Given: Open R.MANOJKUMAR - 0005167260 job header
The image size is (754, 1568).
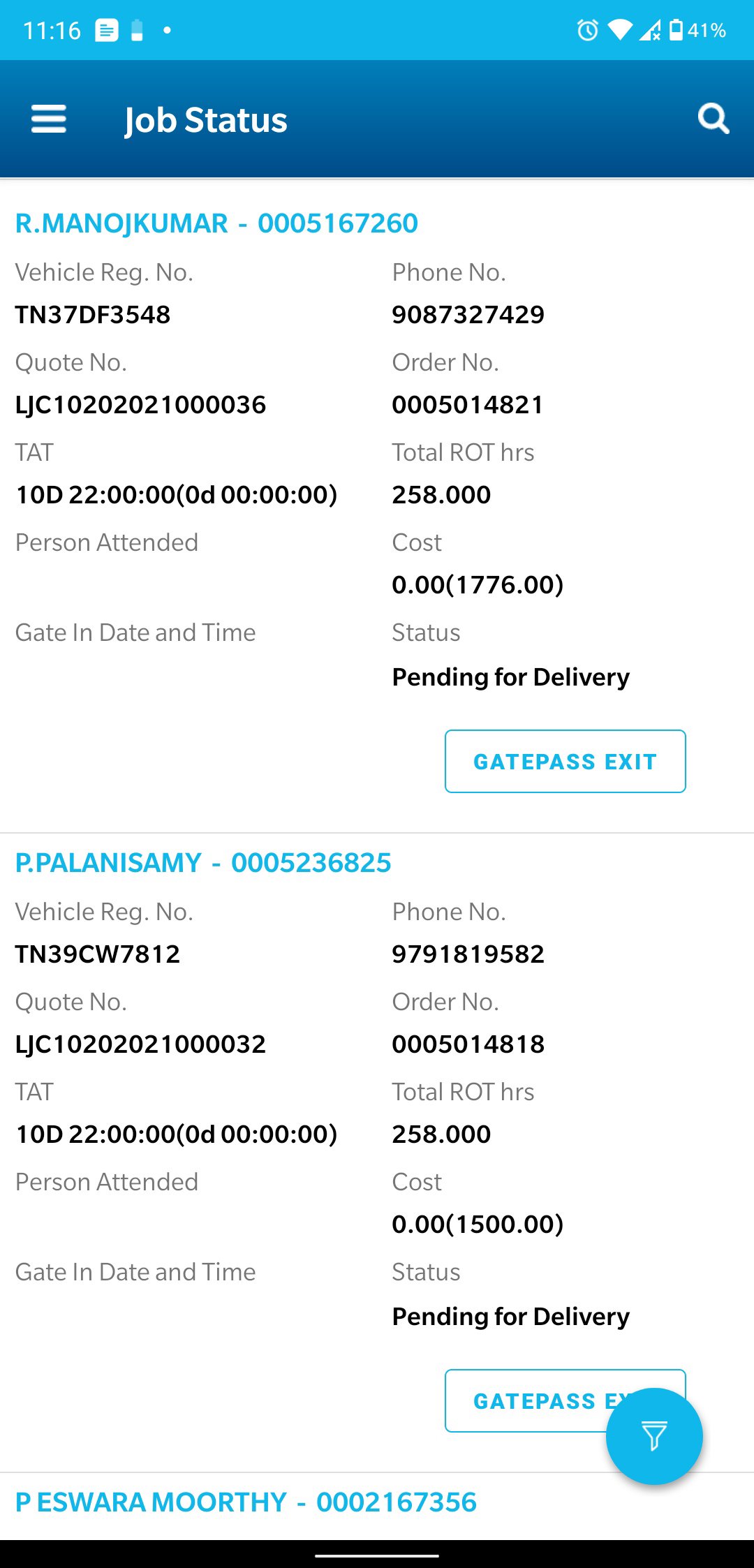Looking at the screenshot, I should (216, 223).
